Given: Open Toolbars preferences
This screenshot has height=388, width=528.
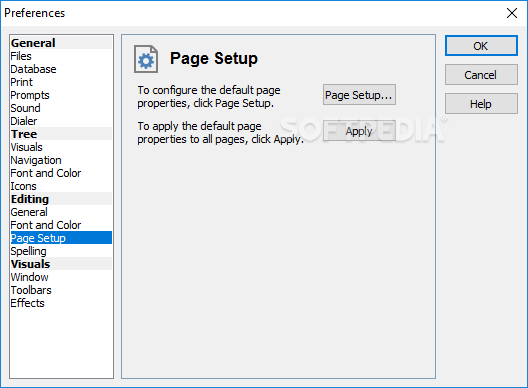Looking at the screenshot, I should pyautogui.click(x=61, y=290).
